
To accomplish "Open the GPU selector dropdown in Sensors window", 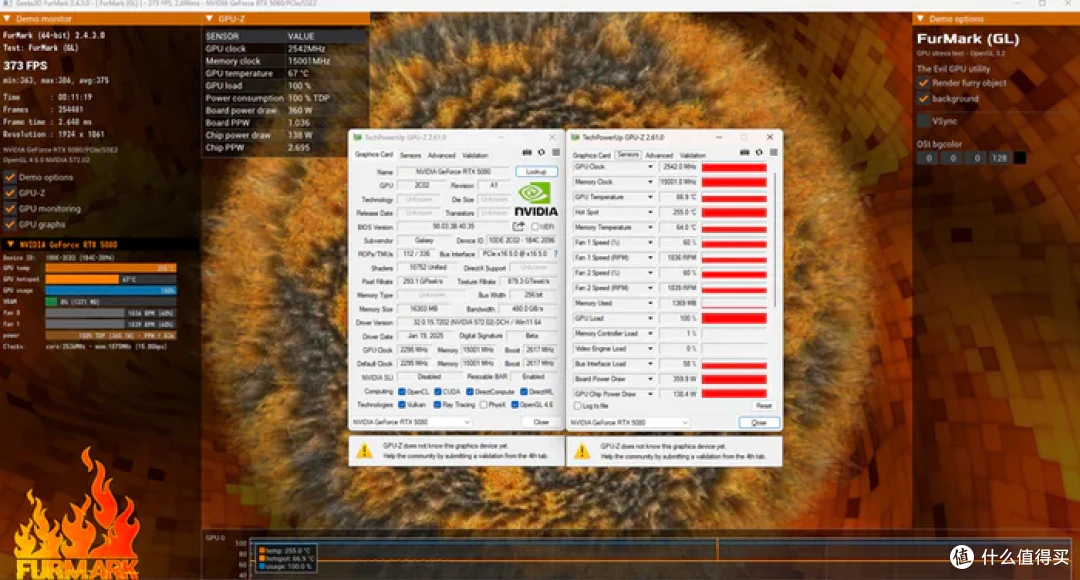I will pyautogui.click(x=630, y=422).
